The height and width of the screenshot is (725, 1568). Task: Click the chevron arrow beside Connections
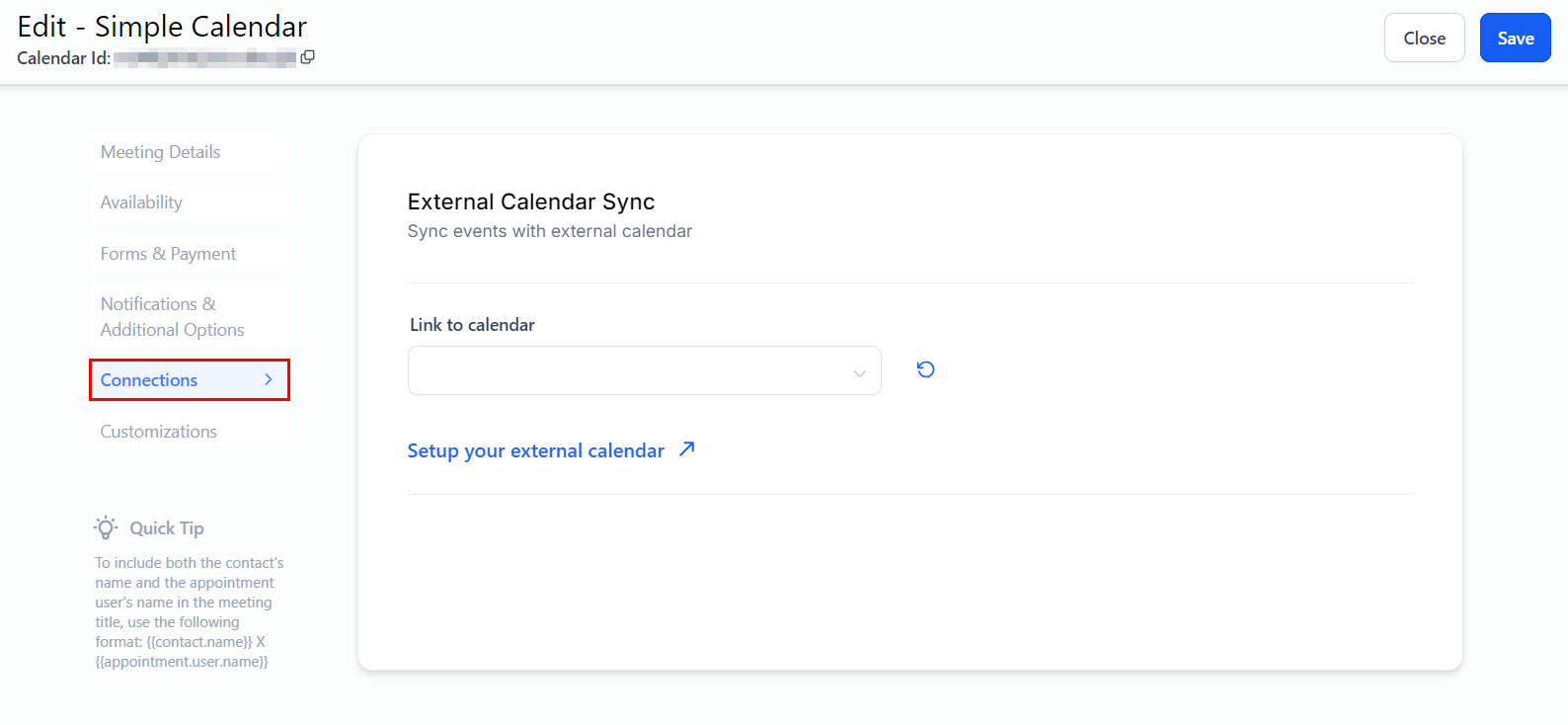click(x=269, y=379)
